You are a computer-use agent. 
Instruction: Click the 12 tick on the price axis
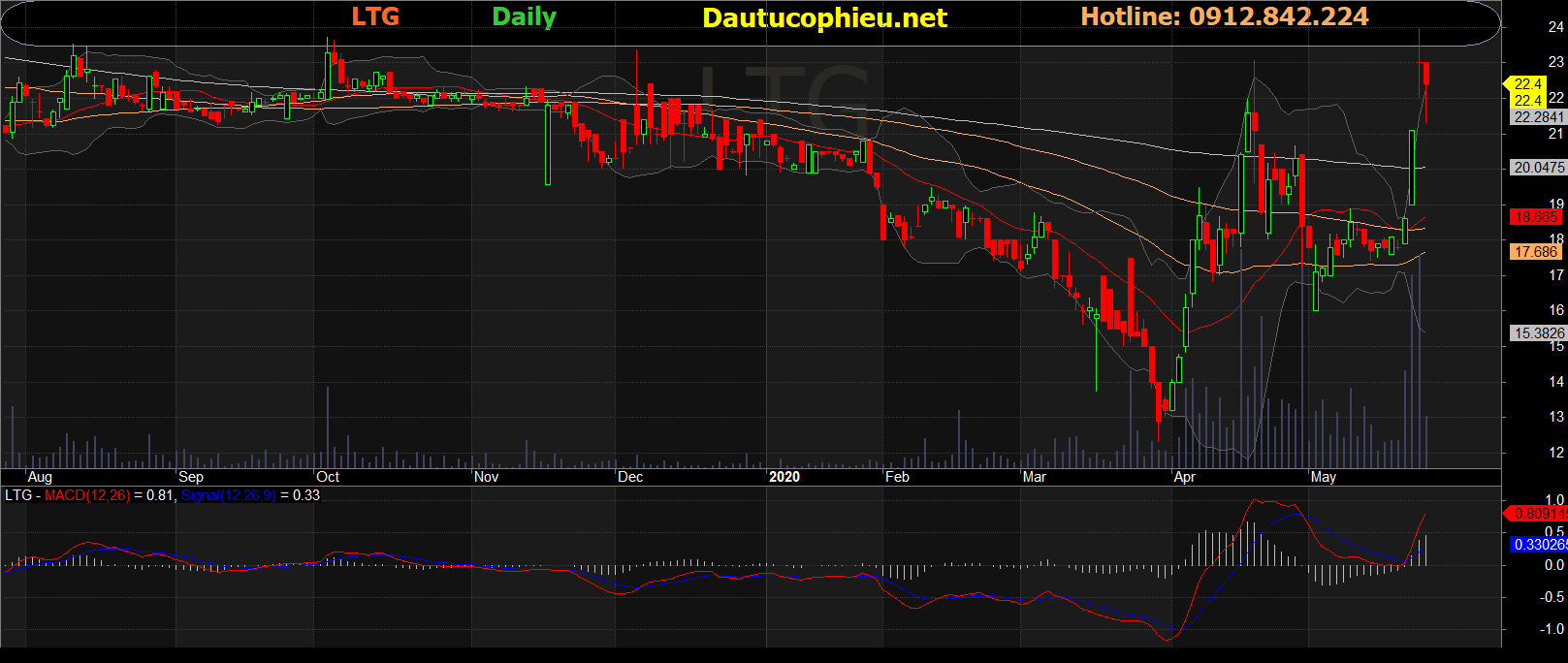1555,453
